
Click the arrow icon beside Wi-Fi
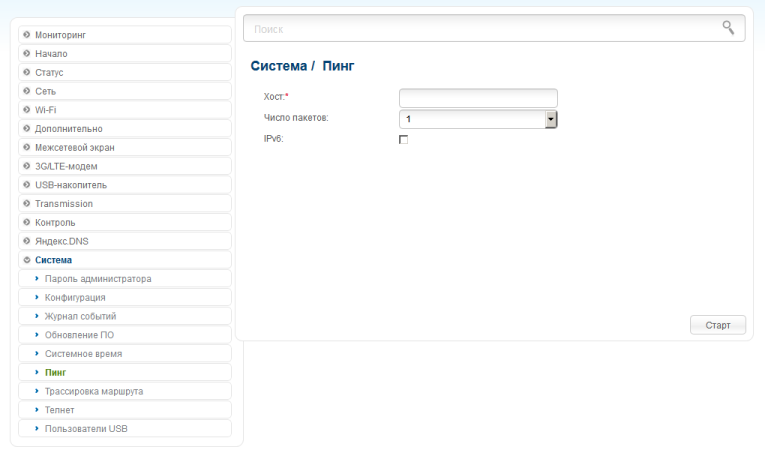click(27, 110)
